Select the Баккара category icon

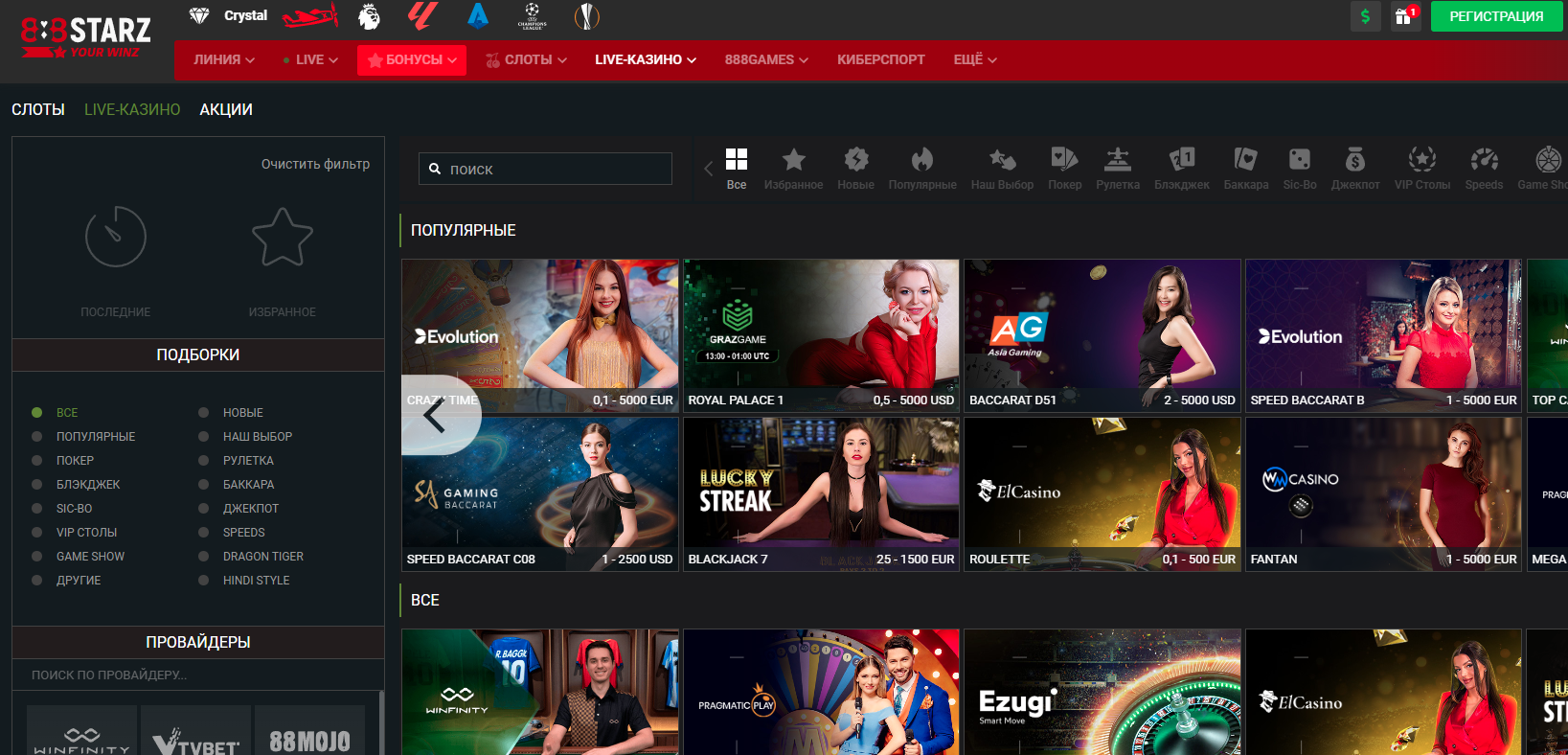click(1246, 159)
